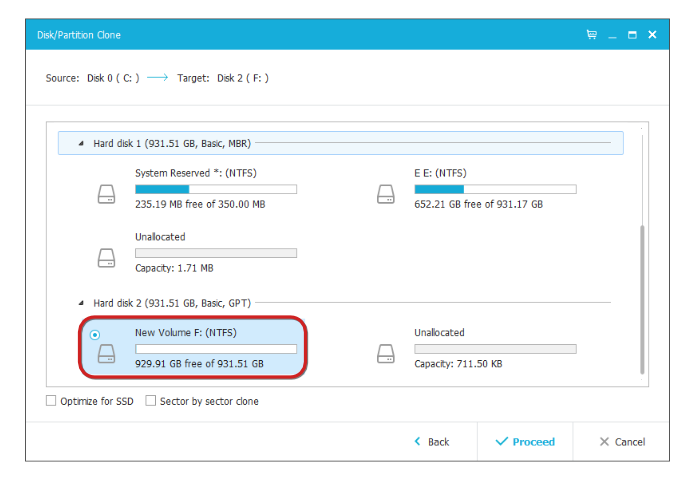This screenshot has width=695, height=480.
Task: Select the New Volume F: radio button
Action: [95, 335]
